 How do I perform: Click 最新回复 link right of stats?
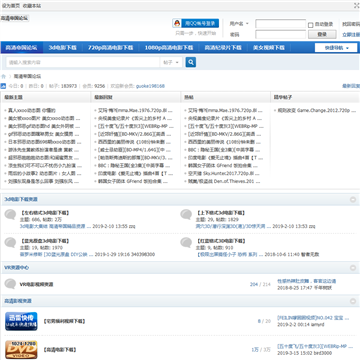click(x=351, y=86)
